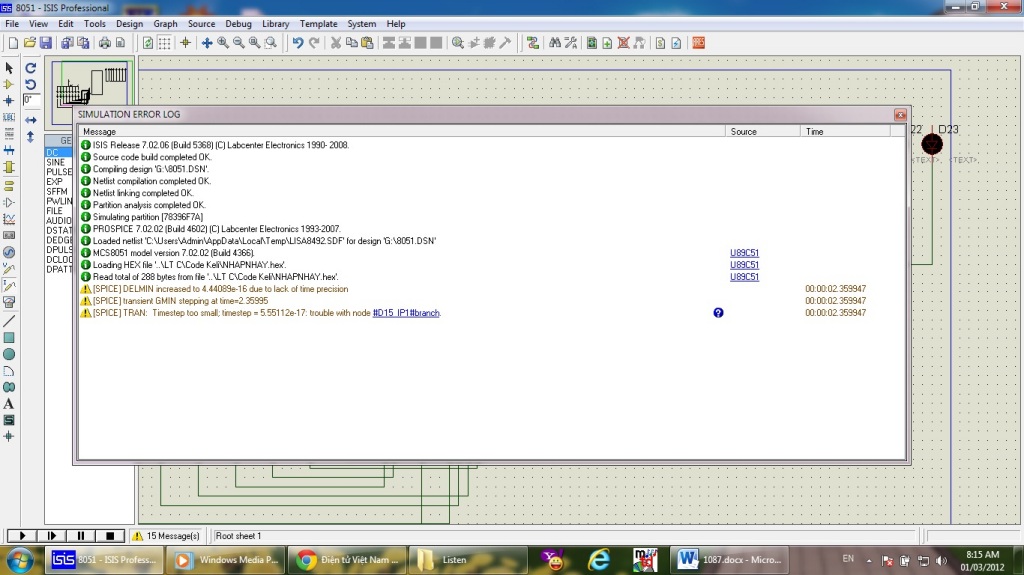Toggle the grid display icon
Image resolution: width=1024 pixels, height=575 pixels.
coord(165,43)
